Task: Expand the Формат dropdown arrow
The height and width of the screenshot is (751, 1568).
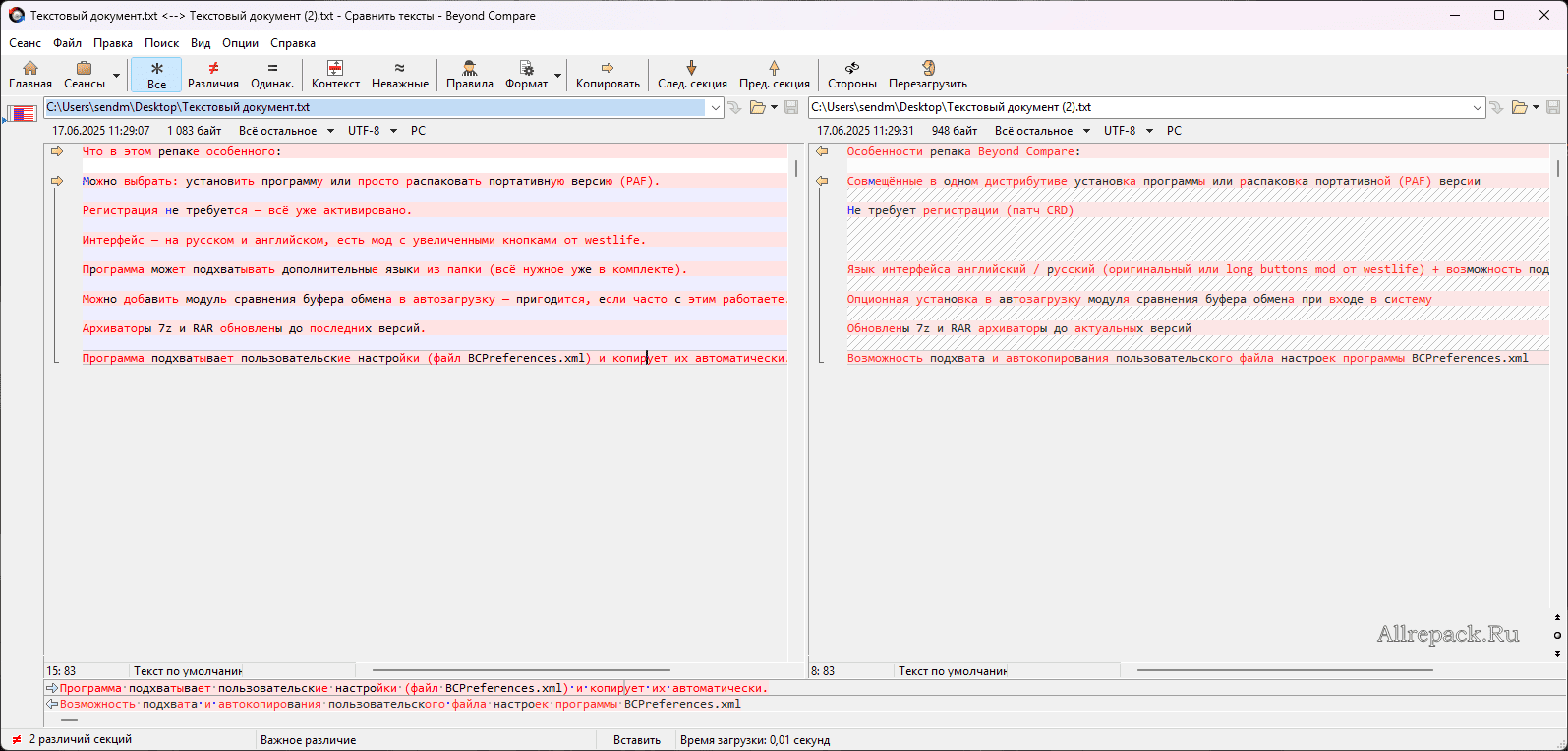Action: [x=558, y=76]
